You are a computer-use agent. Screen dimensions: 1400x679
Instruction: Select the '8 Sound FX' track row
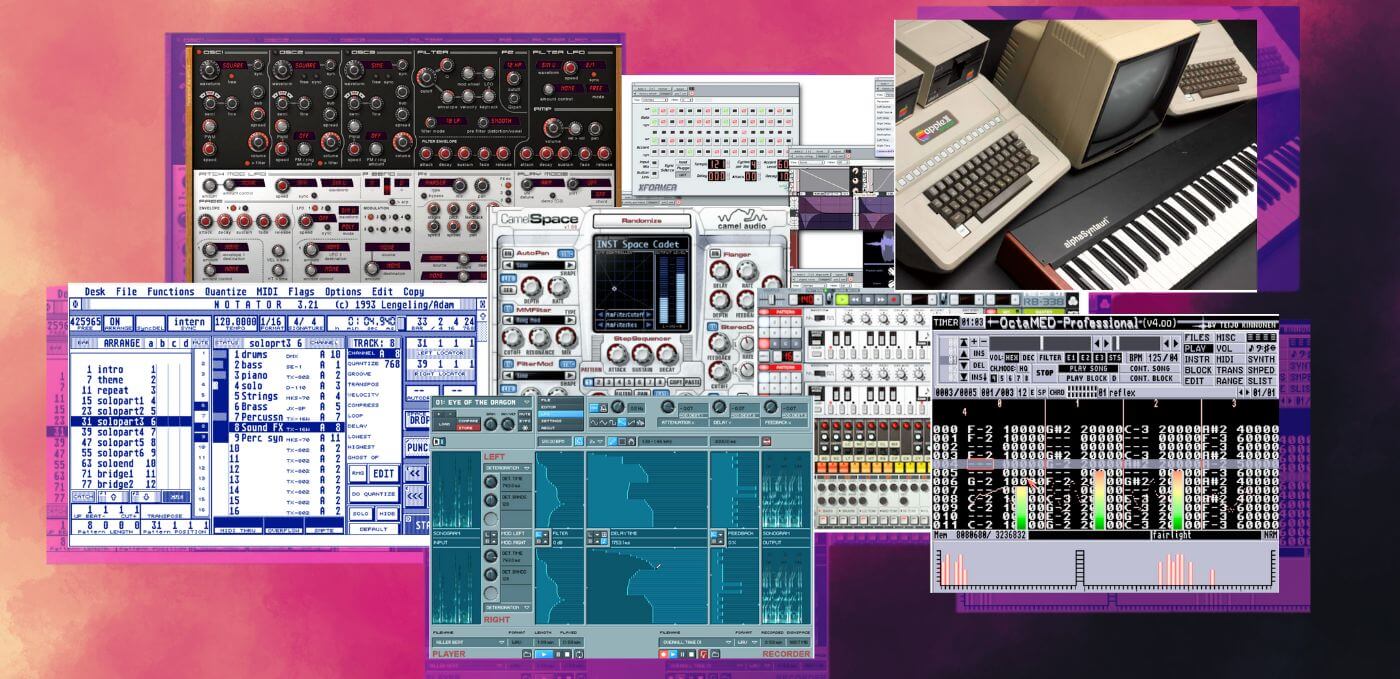click(286, 427)
